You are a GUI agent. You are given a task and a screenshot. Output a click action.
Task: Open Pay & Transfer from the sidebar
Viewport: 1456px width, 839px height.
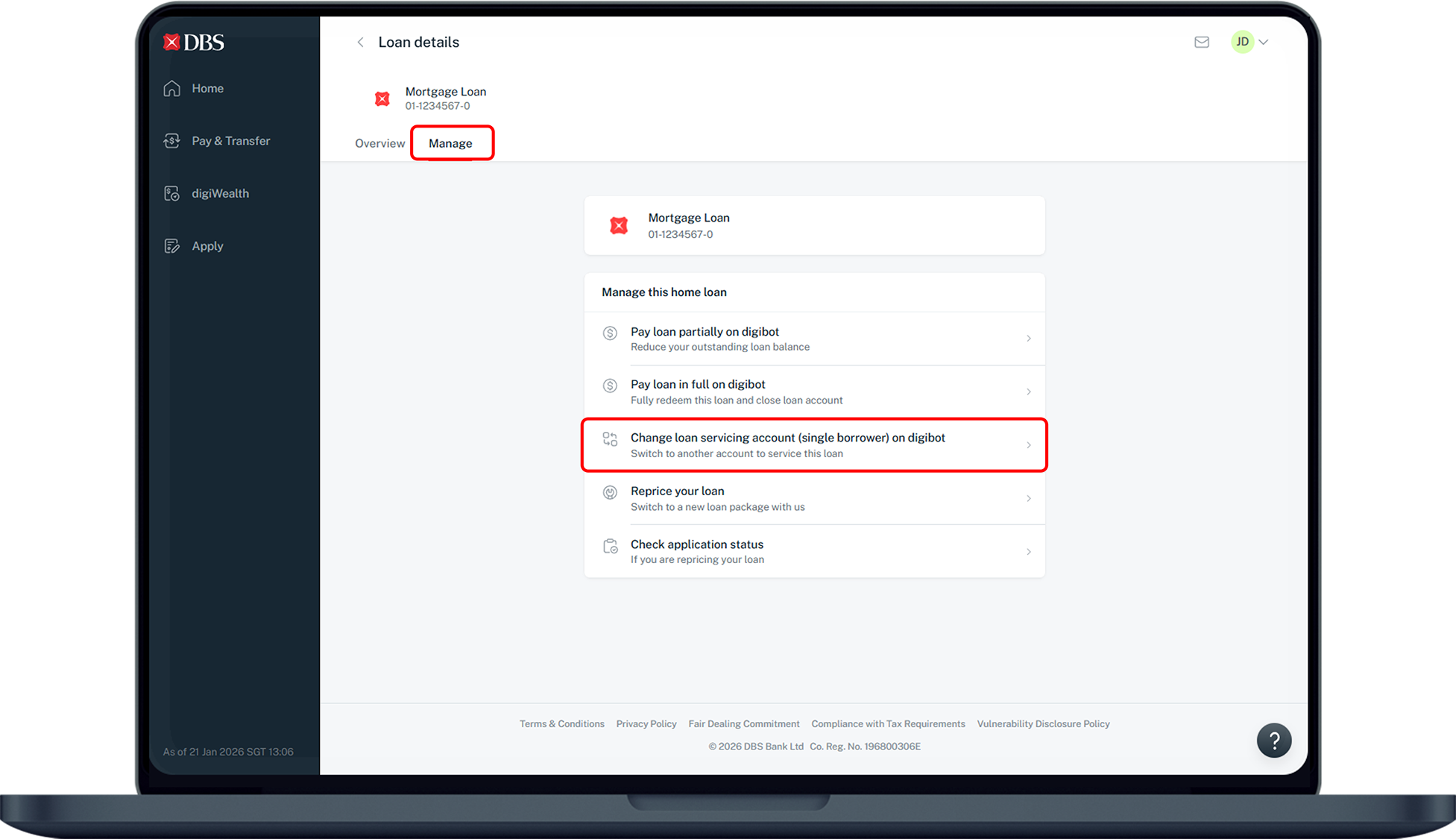[x=171, y=140]
